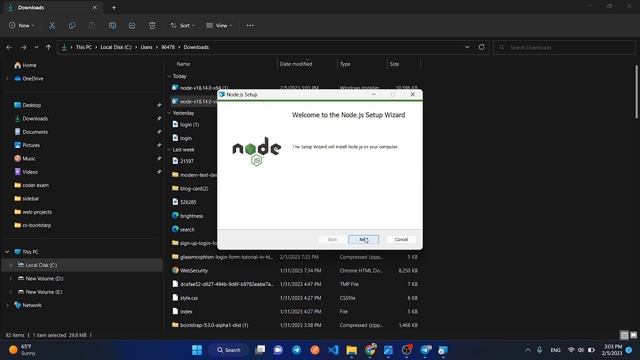The width and height of the screenshot is (640, 360).
Task: Go up one folder level arrow
Action: coord(49,47)
